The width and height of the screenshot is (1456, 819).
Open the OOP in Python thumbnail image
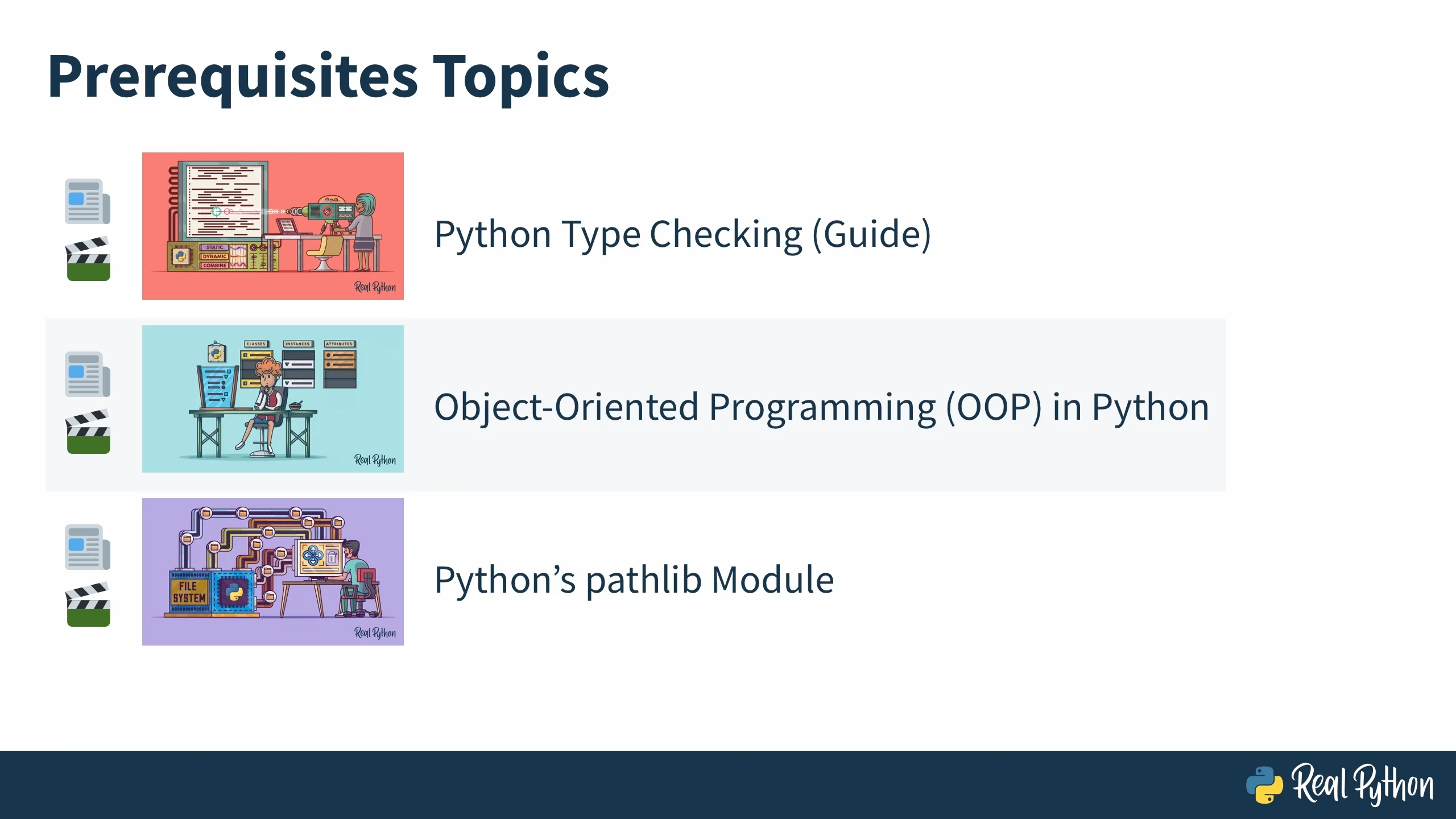coord(272,399)
